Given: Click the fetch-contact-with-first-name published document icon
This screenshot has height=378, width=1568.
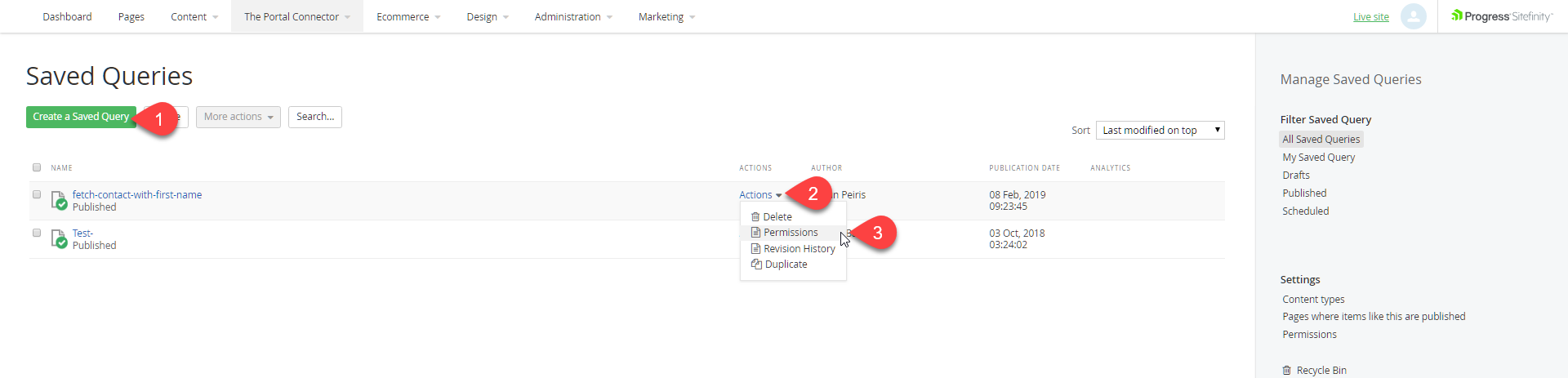Looking at the screenshot, I should point(59,200).
